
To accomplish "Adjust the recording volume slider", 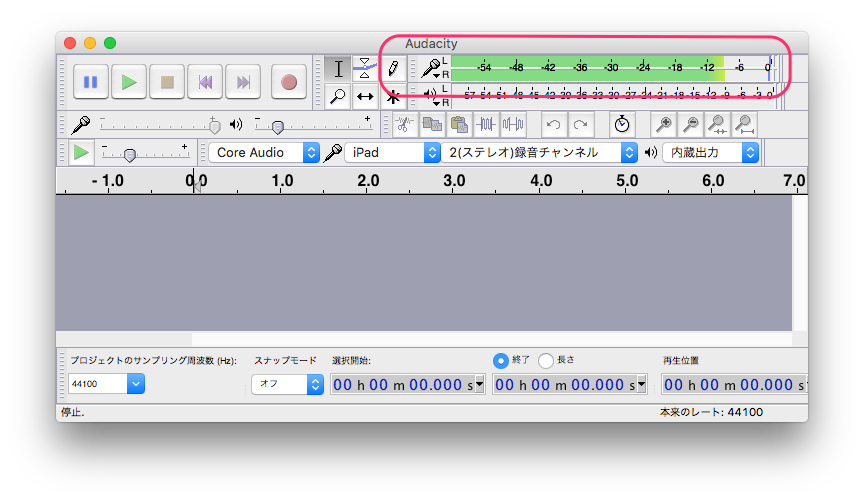I will tap(161, 126).
